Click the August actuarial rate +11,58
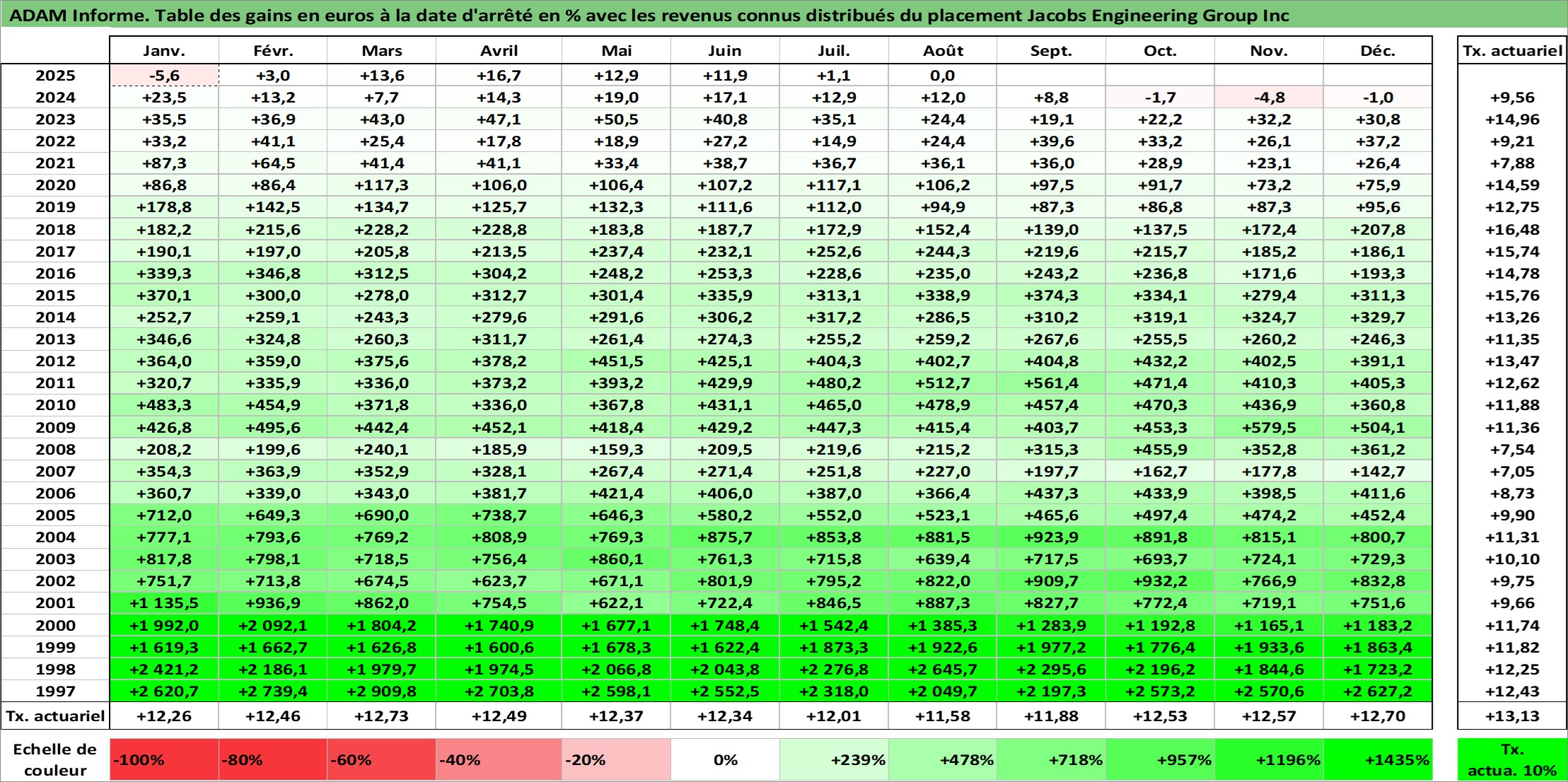The width and height of the screenshot is (1568, 782). (x=943, y=716)
